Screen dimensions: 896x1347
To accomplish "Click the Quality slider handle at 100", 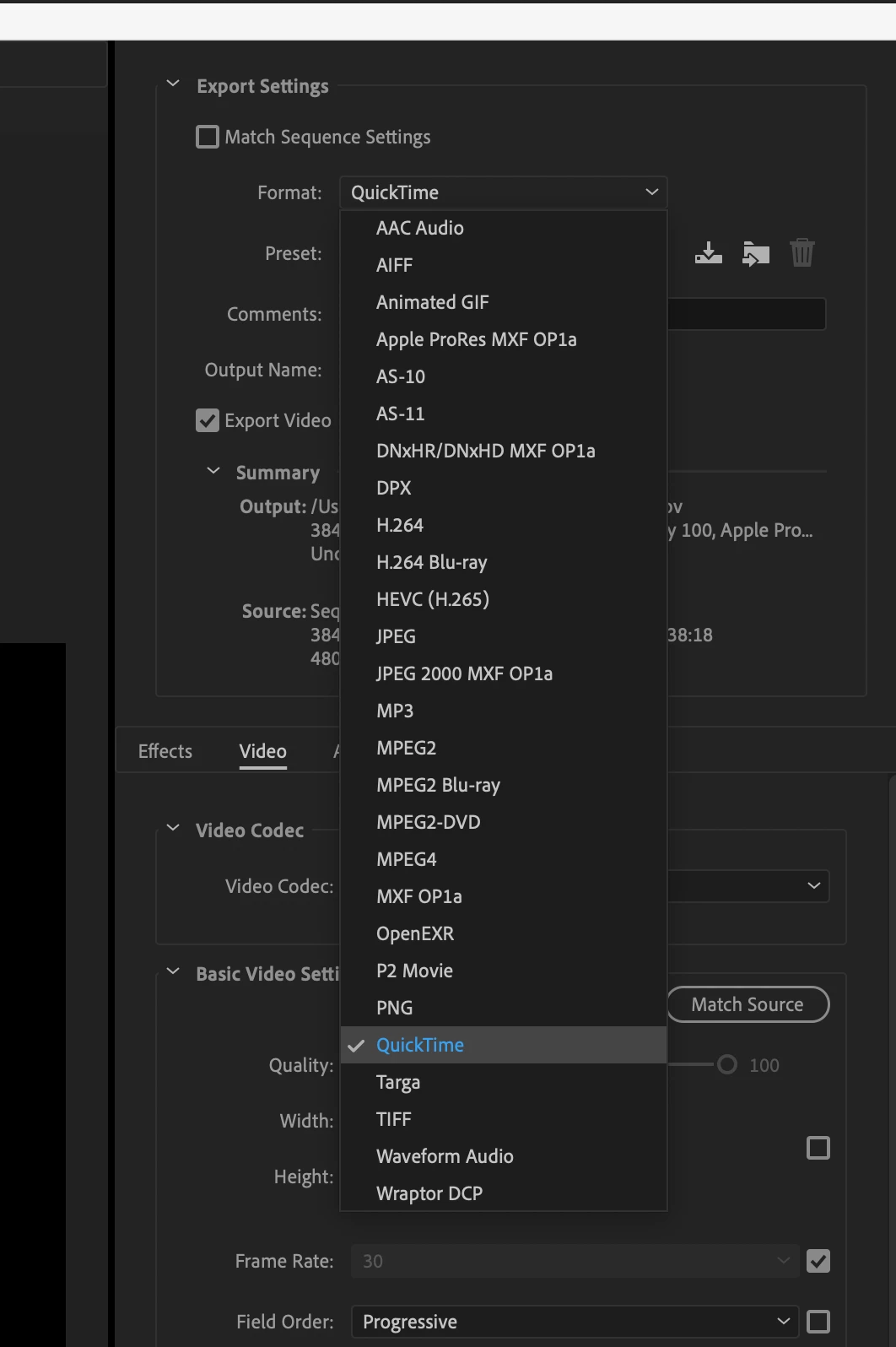I will 727,1064.
